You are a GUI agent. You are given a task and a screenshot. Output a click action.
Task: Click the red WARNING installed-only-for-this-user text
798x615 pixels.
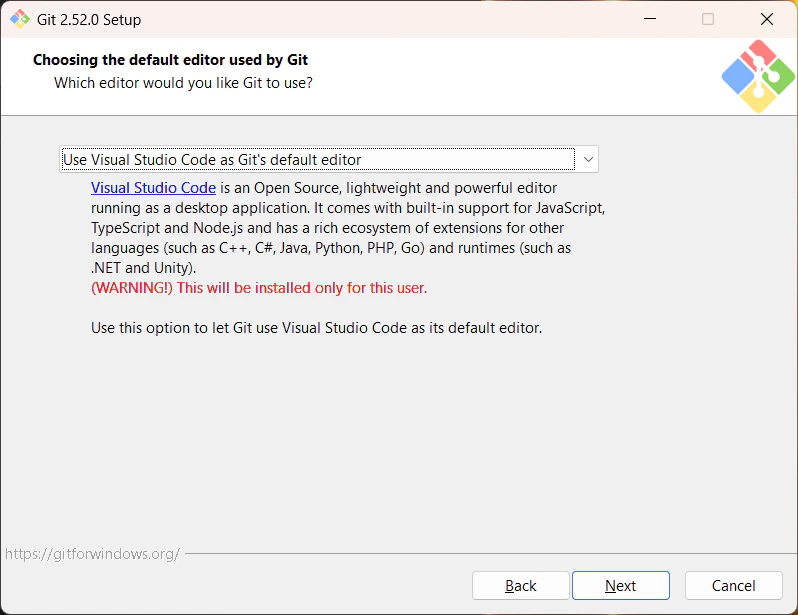coord(259,288)
